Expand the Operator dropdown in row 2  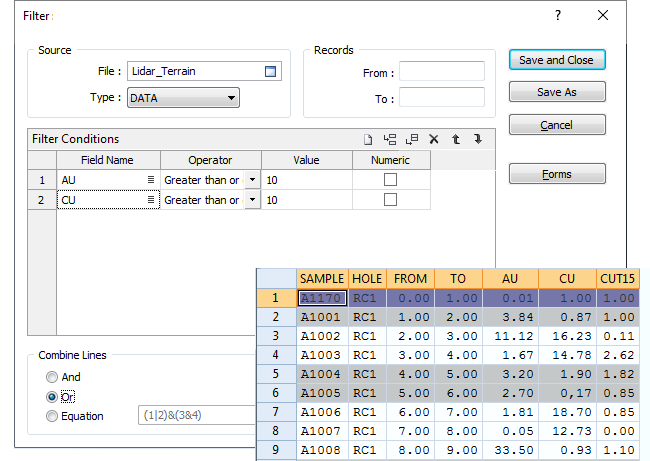pyautogui.click(x=252, y=200)
